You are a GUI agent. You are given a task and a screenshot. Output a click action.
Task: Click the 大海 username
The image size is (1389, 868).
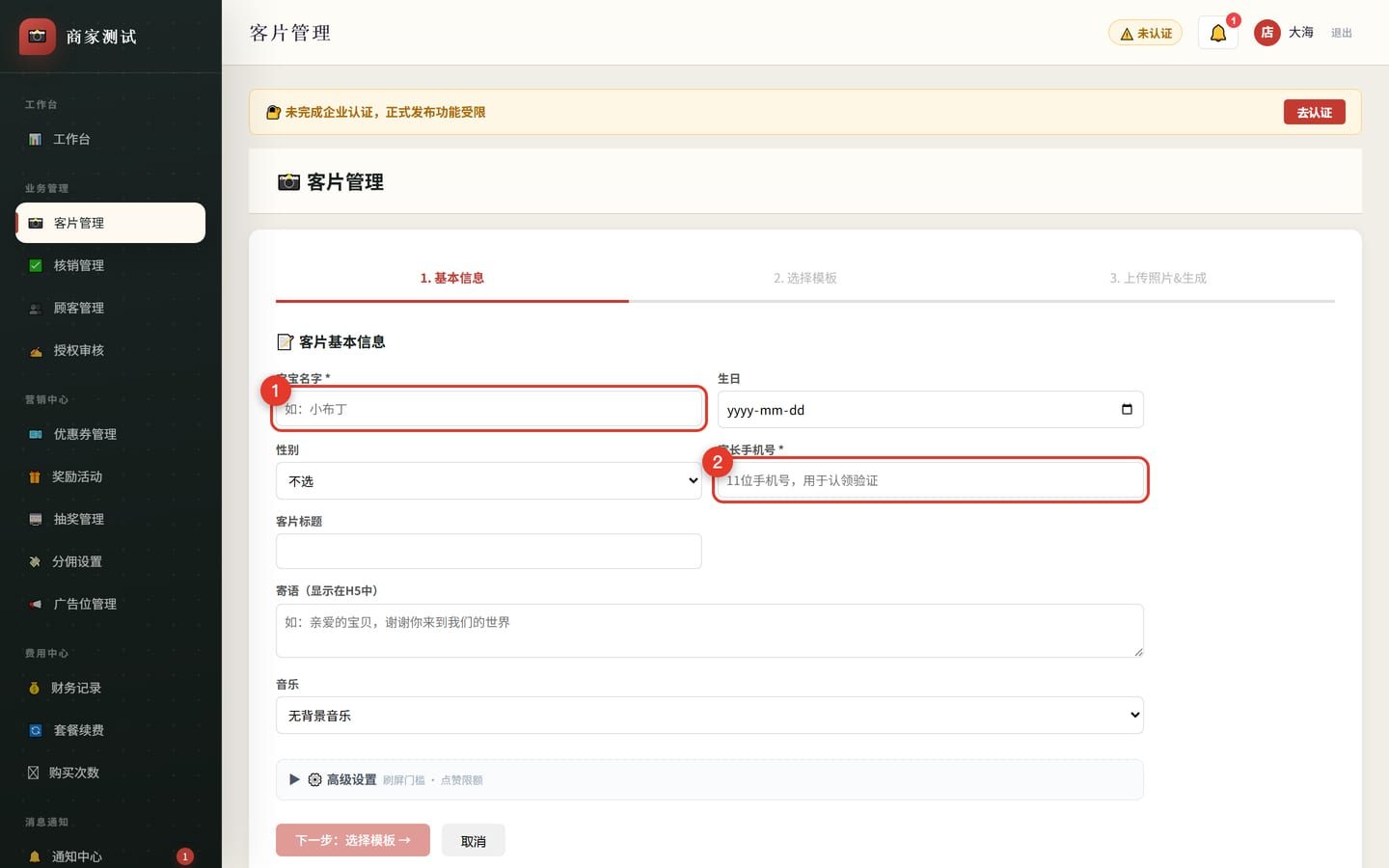(x=1301, y=33)
